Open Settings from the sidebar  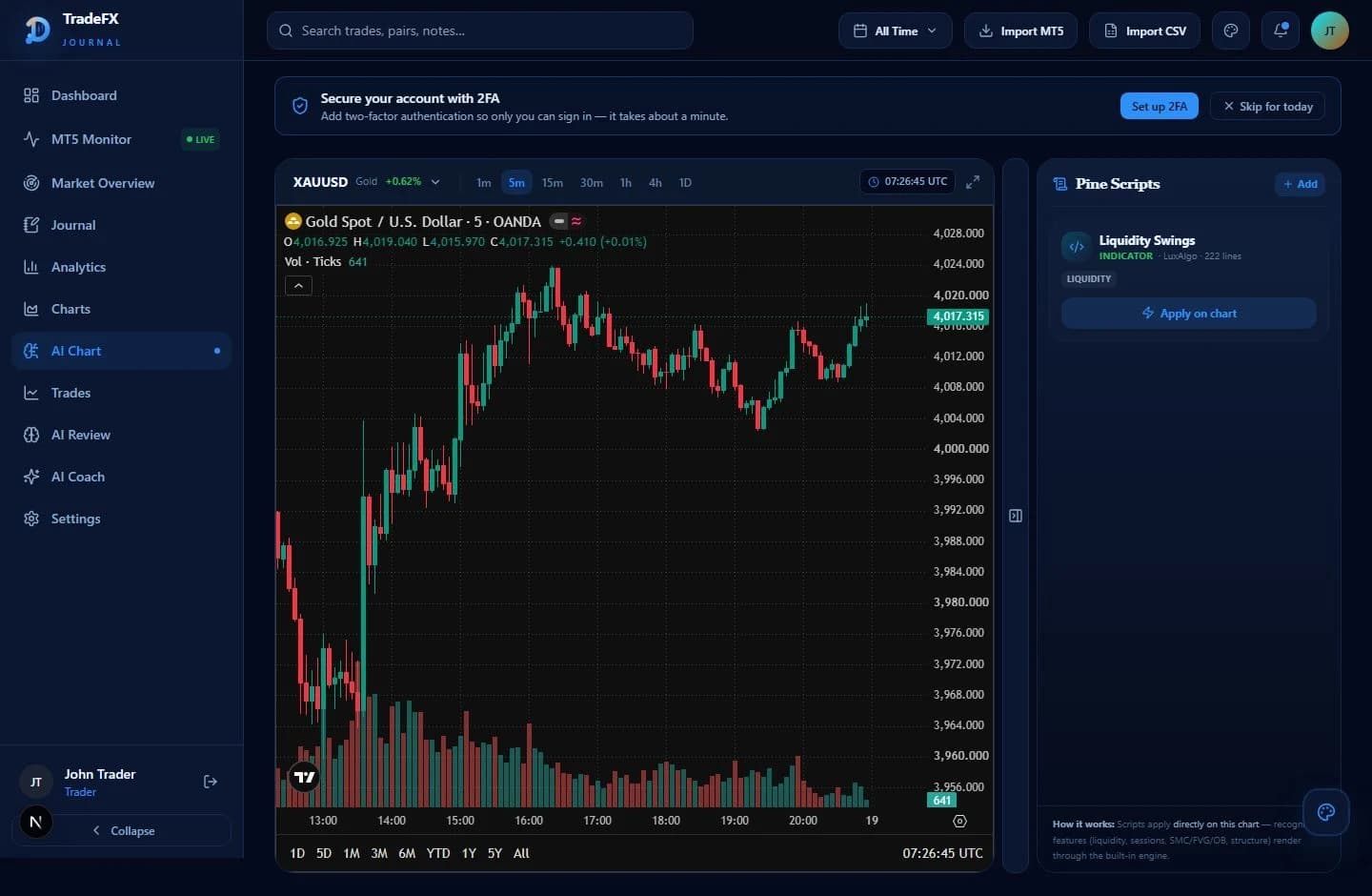coord(121,519)
